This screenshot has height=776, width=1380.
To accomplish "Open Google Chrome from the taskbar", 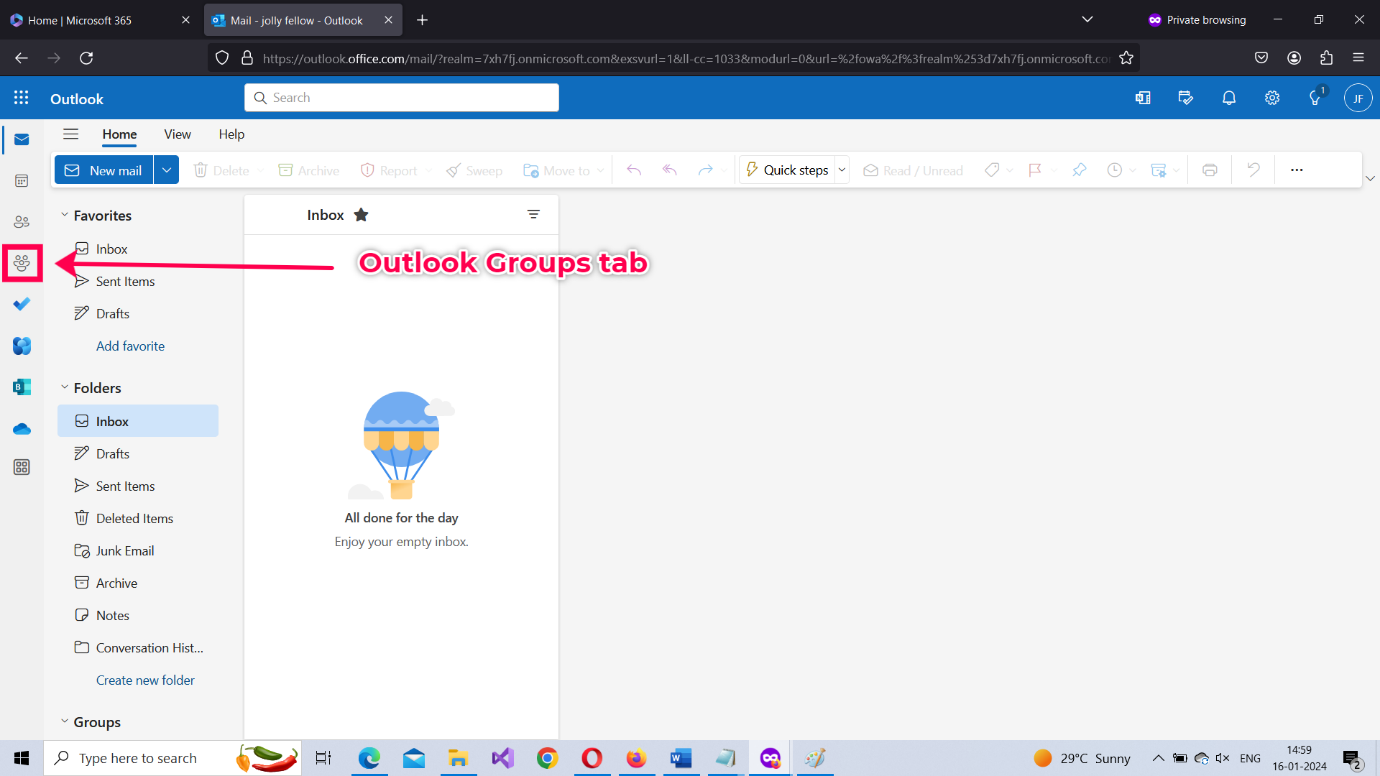I will click(547, 758).
